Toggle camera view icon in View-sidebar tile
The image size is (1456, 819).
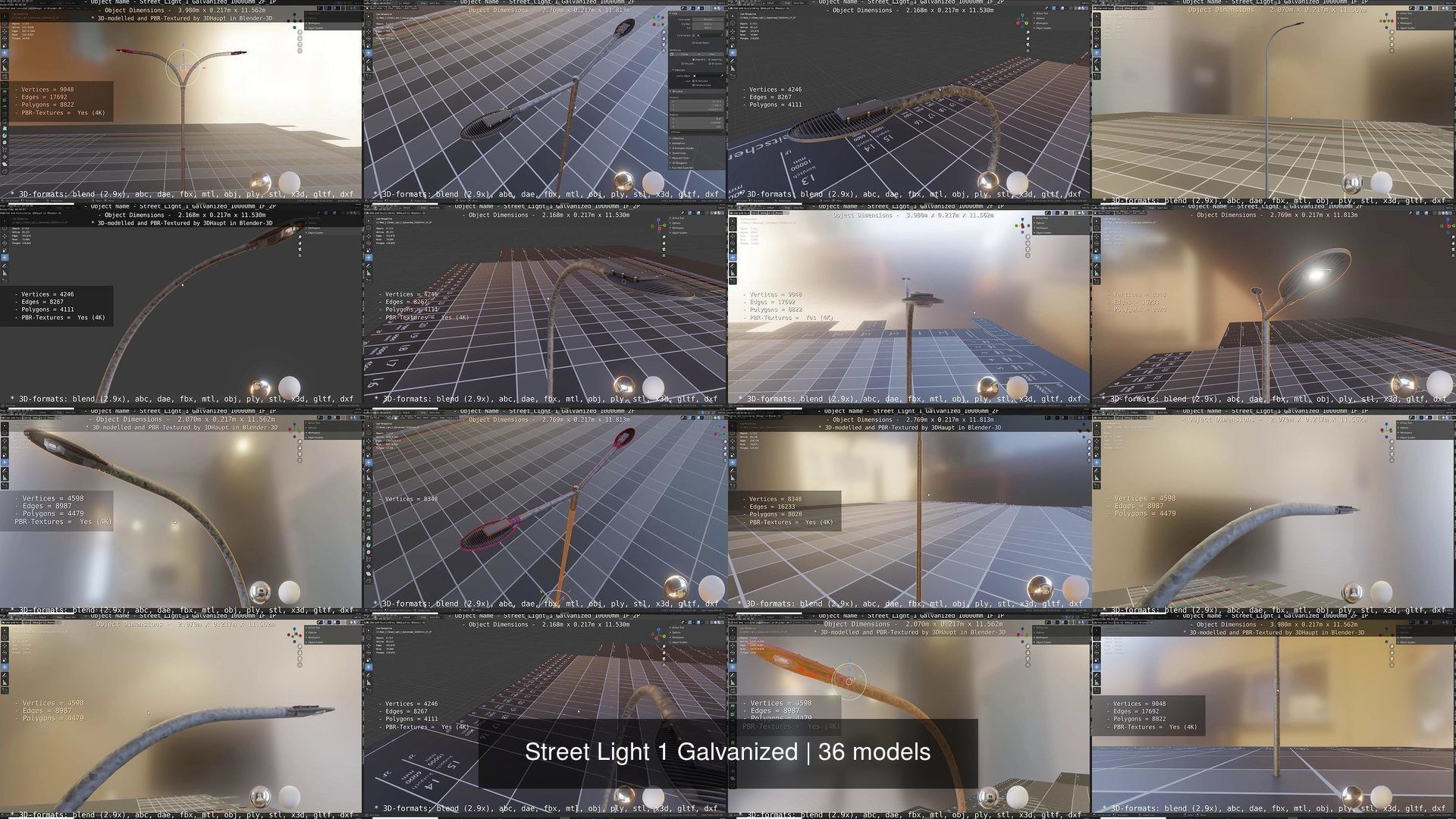tap(664, 45)
